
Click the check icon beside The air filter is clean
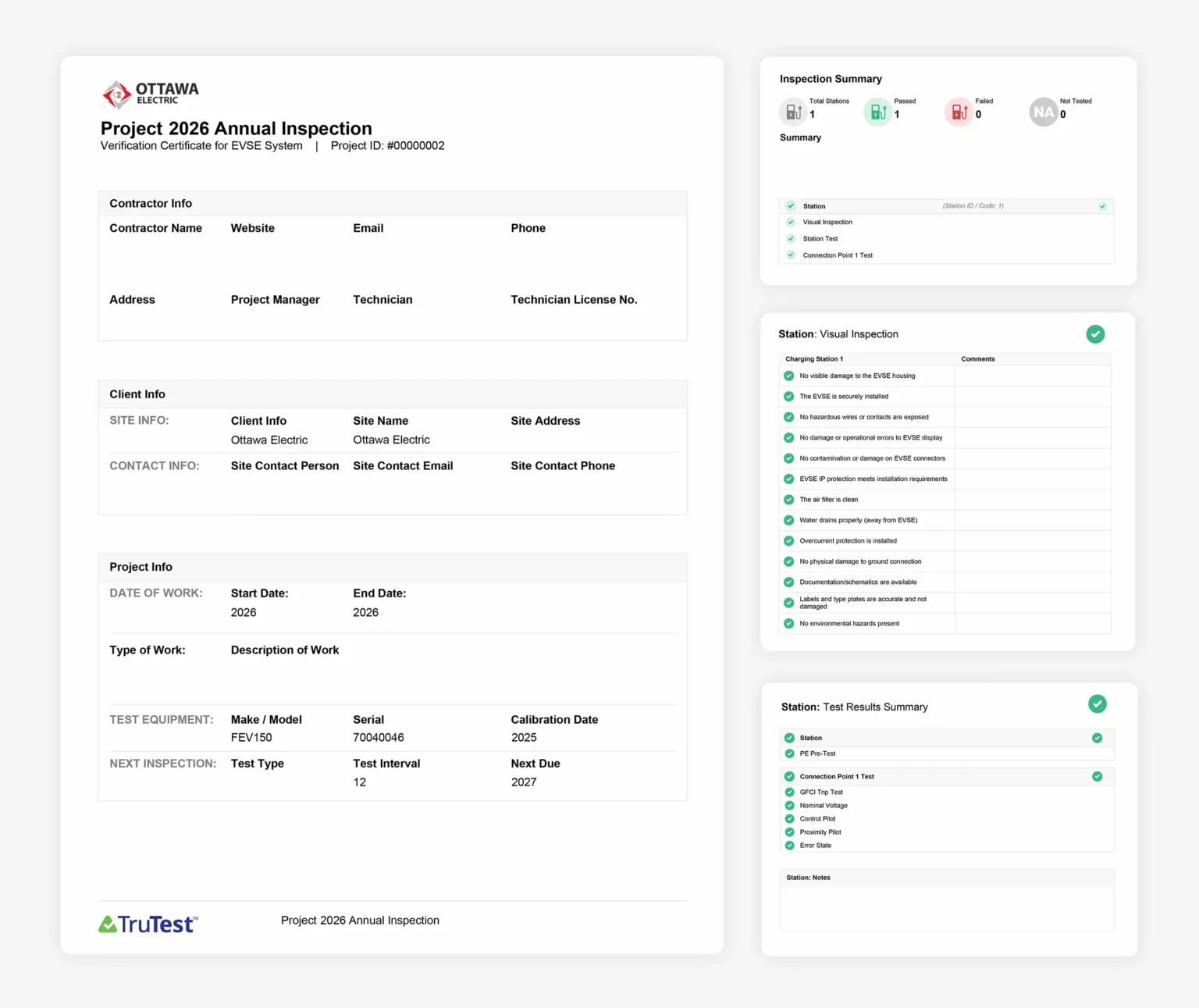click(788, 500)
